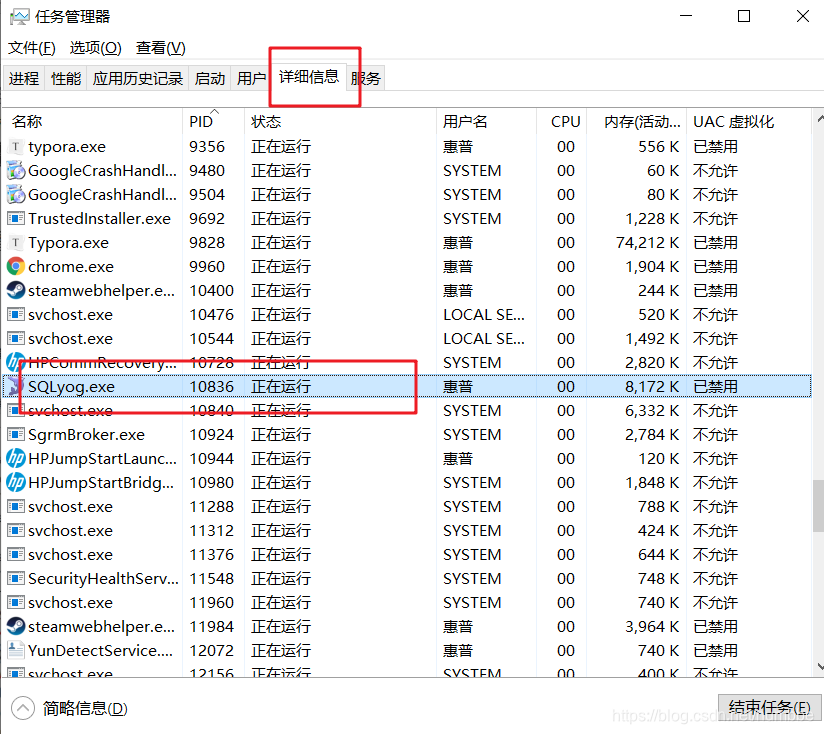Click memory value 74,212 K
The image size is (824, 734).
point(647,243)
